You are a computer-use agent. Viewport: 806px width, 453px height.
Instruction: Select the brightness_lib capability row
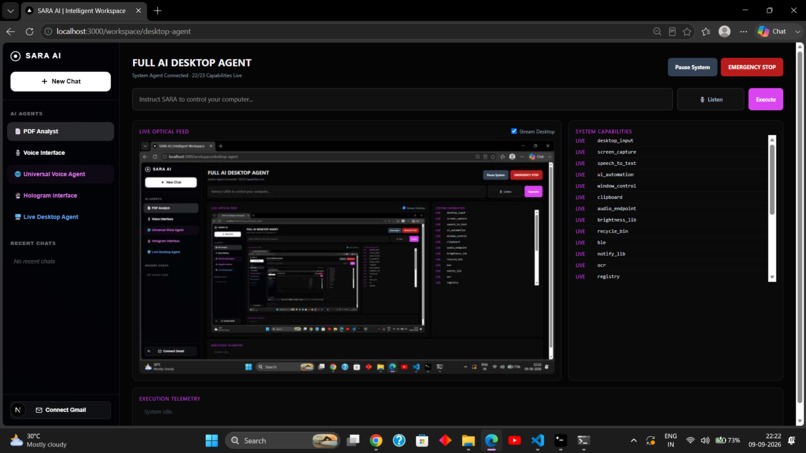coord(668,220)
